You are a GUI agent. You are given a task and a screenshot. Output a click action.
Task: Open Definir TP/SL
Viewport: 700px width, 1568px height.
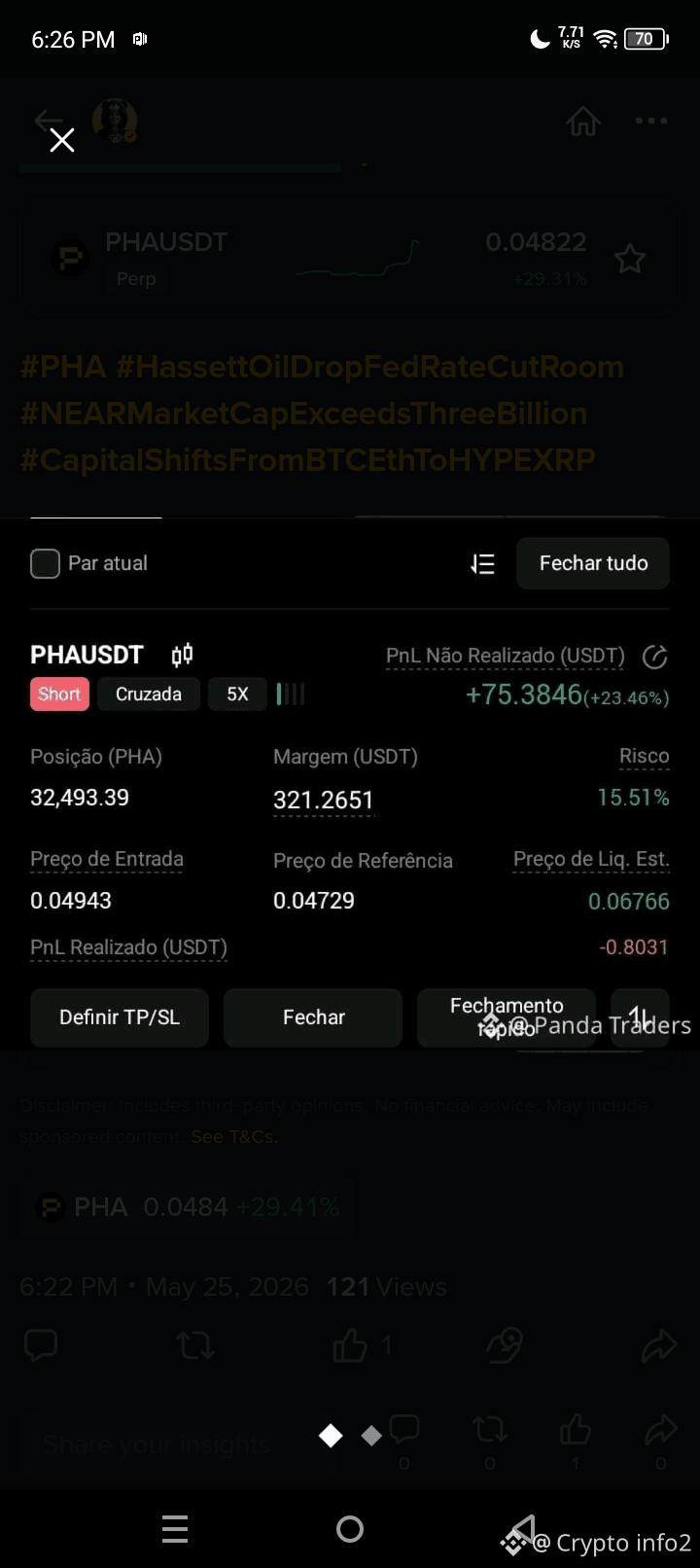pos(120,1017)
